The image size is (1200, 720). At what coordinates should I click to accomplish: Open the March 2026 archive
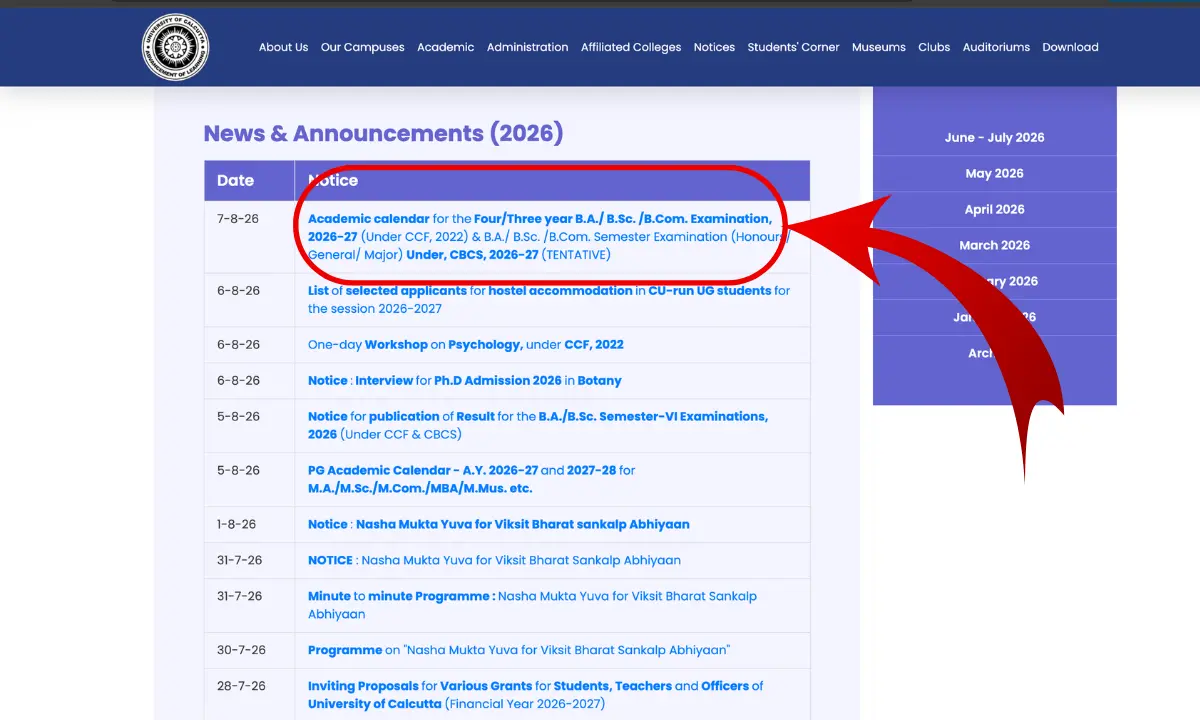994,246
